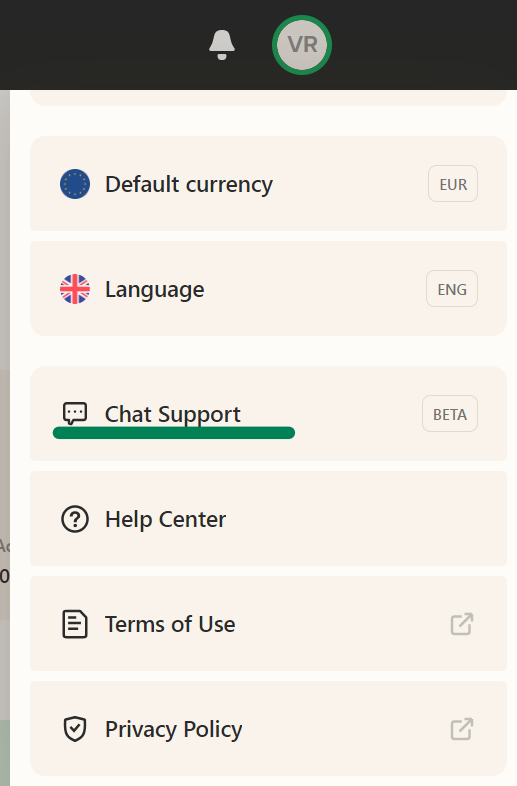This screenshot has width=517, height=786.
Task: Open the ENG language selector
Action: [x=452, y=289]
